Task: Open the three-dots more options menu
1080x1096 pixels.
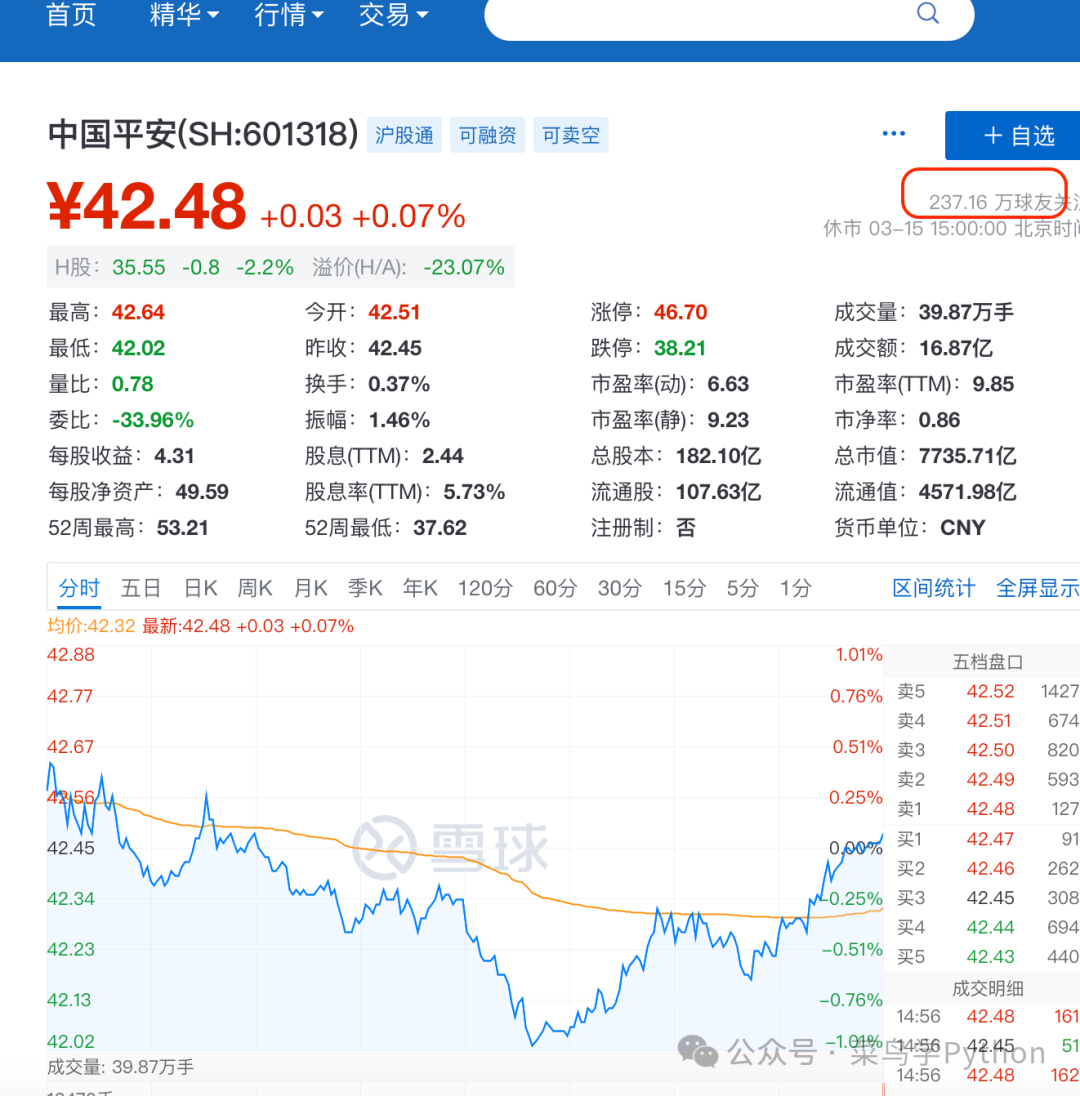Action: tap(893, 134)
